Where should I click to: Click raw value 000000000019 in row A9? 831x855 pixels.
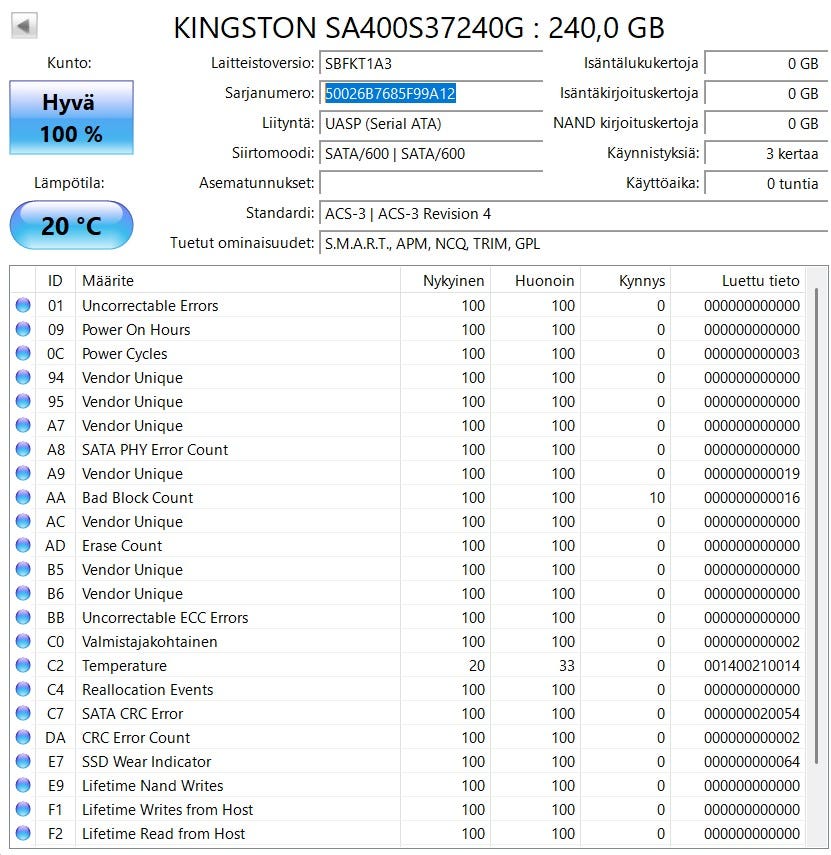pos(751,473)
